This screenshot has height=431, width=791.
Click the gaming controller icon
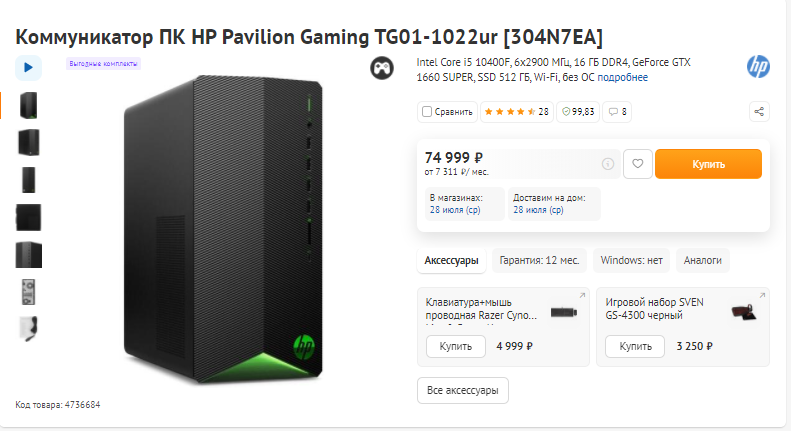381,68
